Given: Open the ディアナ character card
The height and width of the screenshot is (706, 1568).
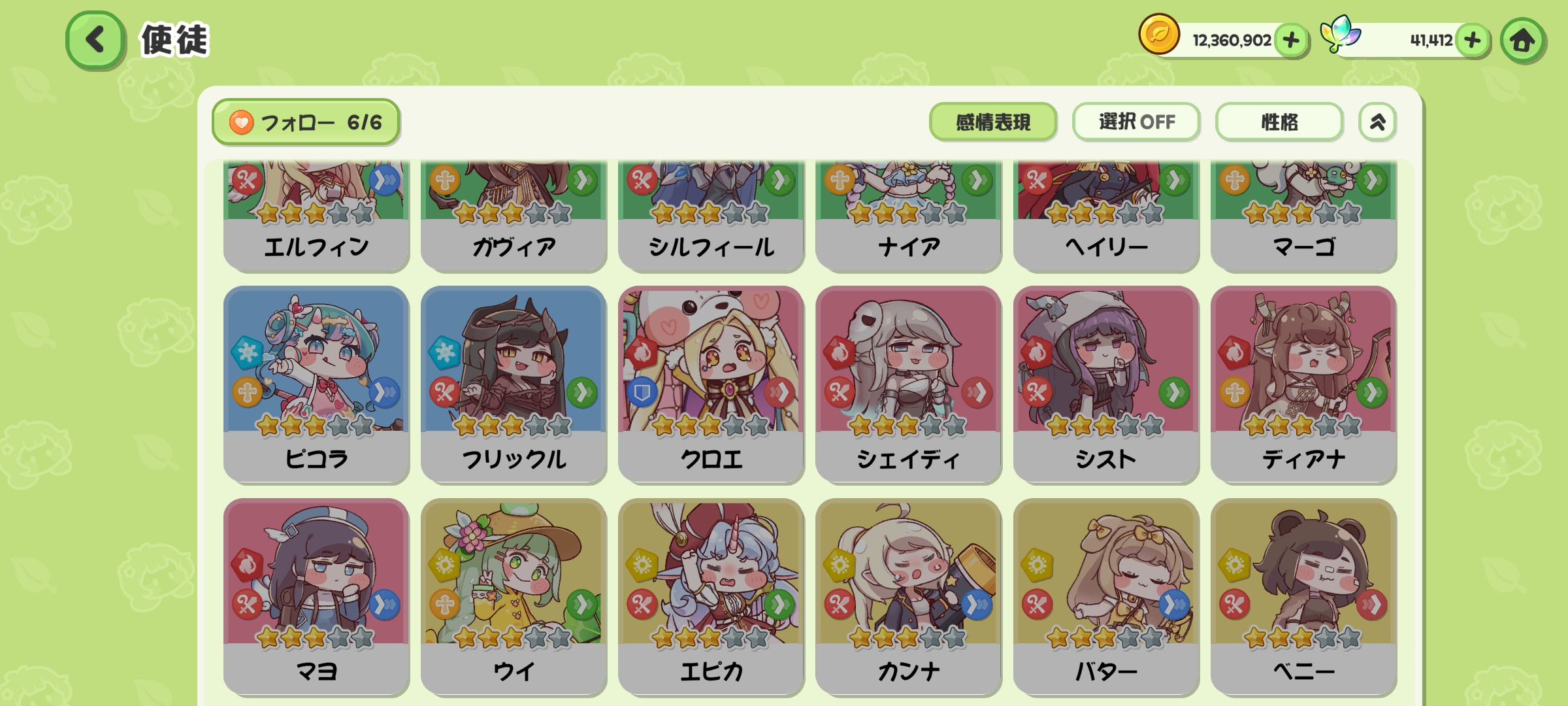Looking at the screenshot, I should tap(1303, 385).
